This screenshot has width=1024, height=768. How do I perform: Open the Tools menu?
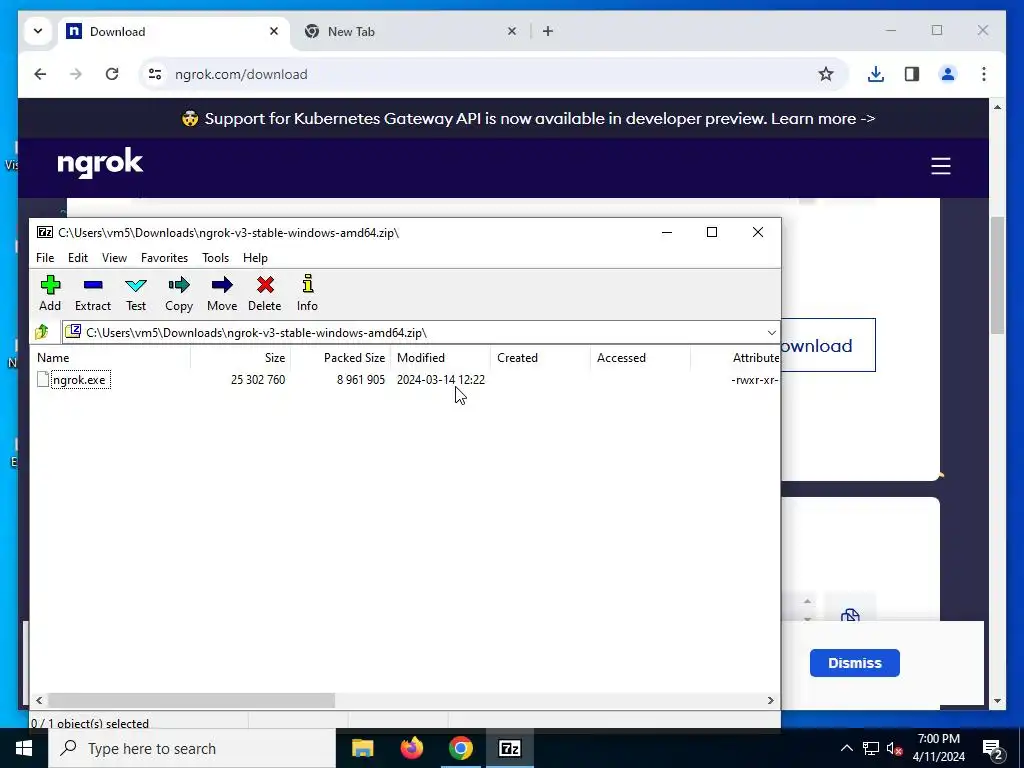216,258
